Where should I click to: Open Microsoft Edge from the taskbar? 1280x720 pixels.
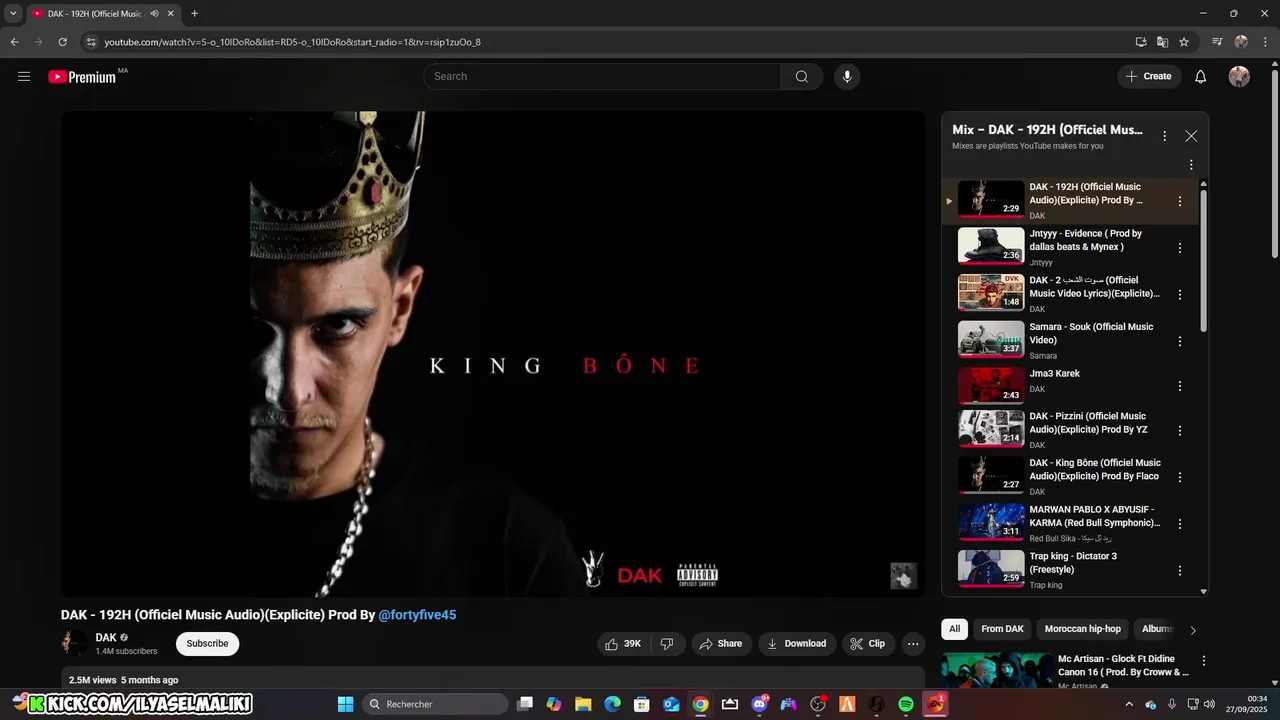[x=612, y=704]
